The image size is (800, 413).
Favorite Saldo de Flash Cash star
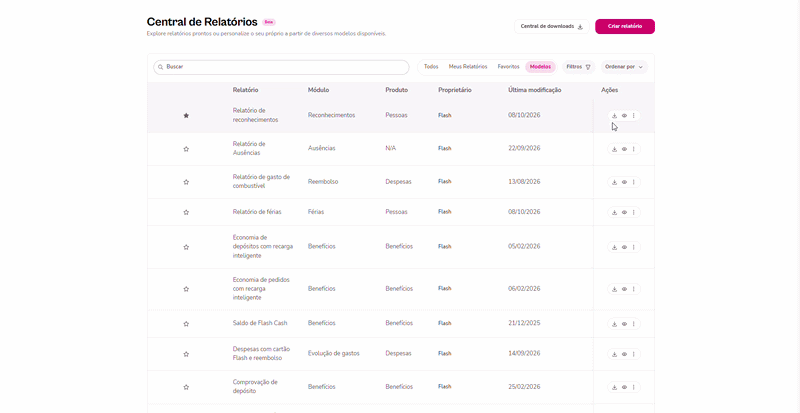pos(186,324)
